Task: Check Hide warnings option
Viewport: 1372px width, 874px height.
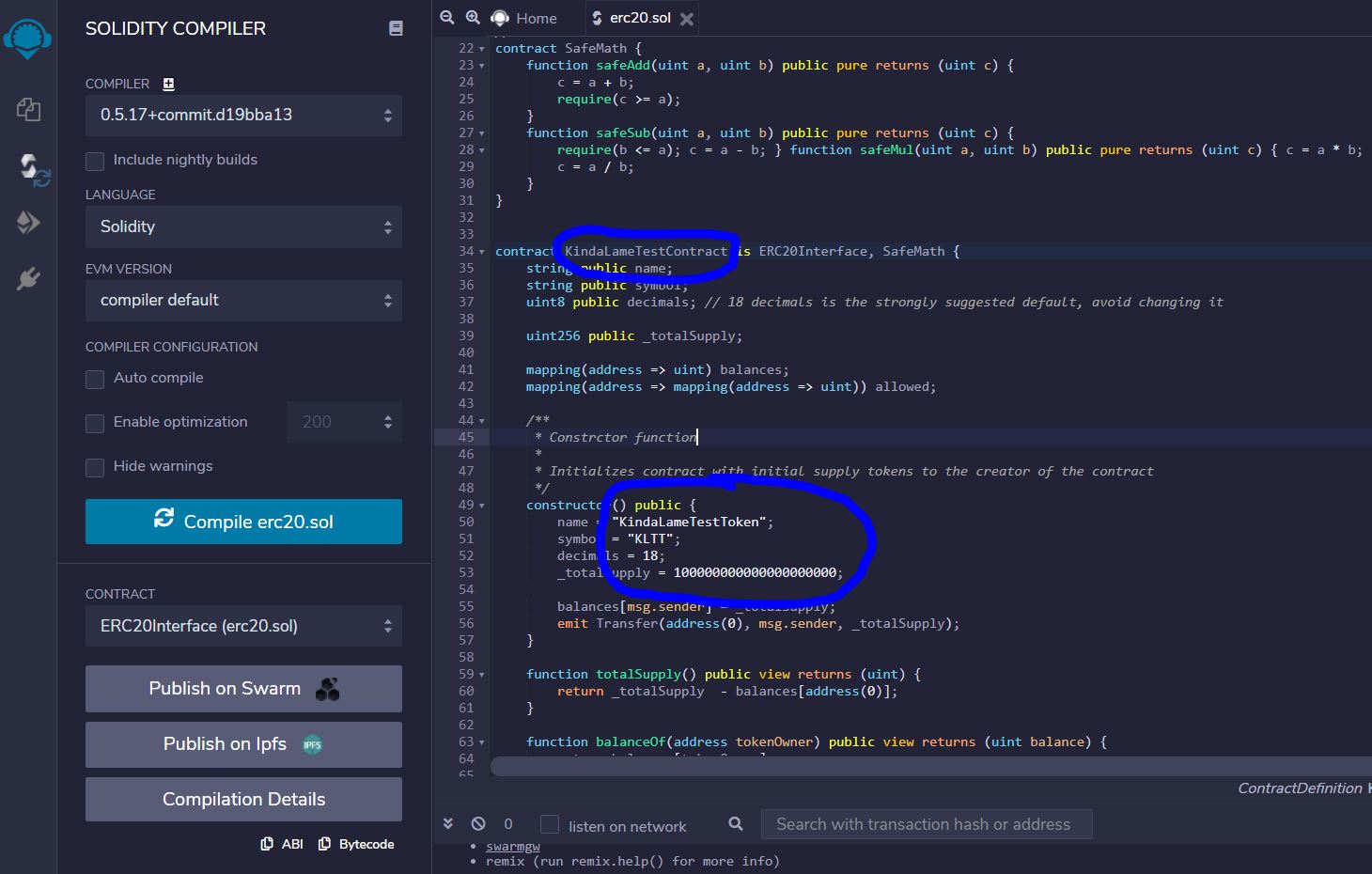Action: (x=95, y=467)
